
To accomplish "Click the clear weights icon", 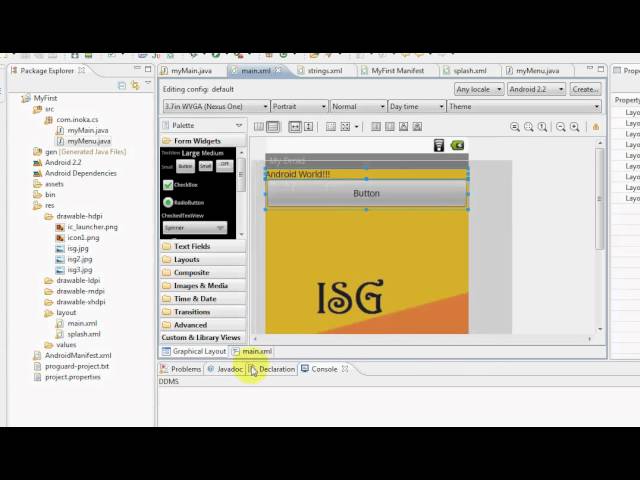I will coord(417,127).
